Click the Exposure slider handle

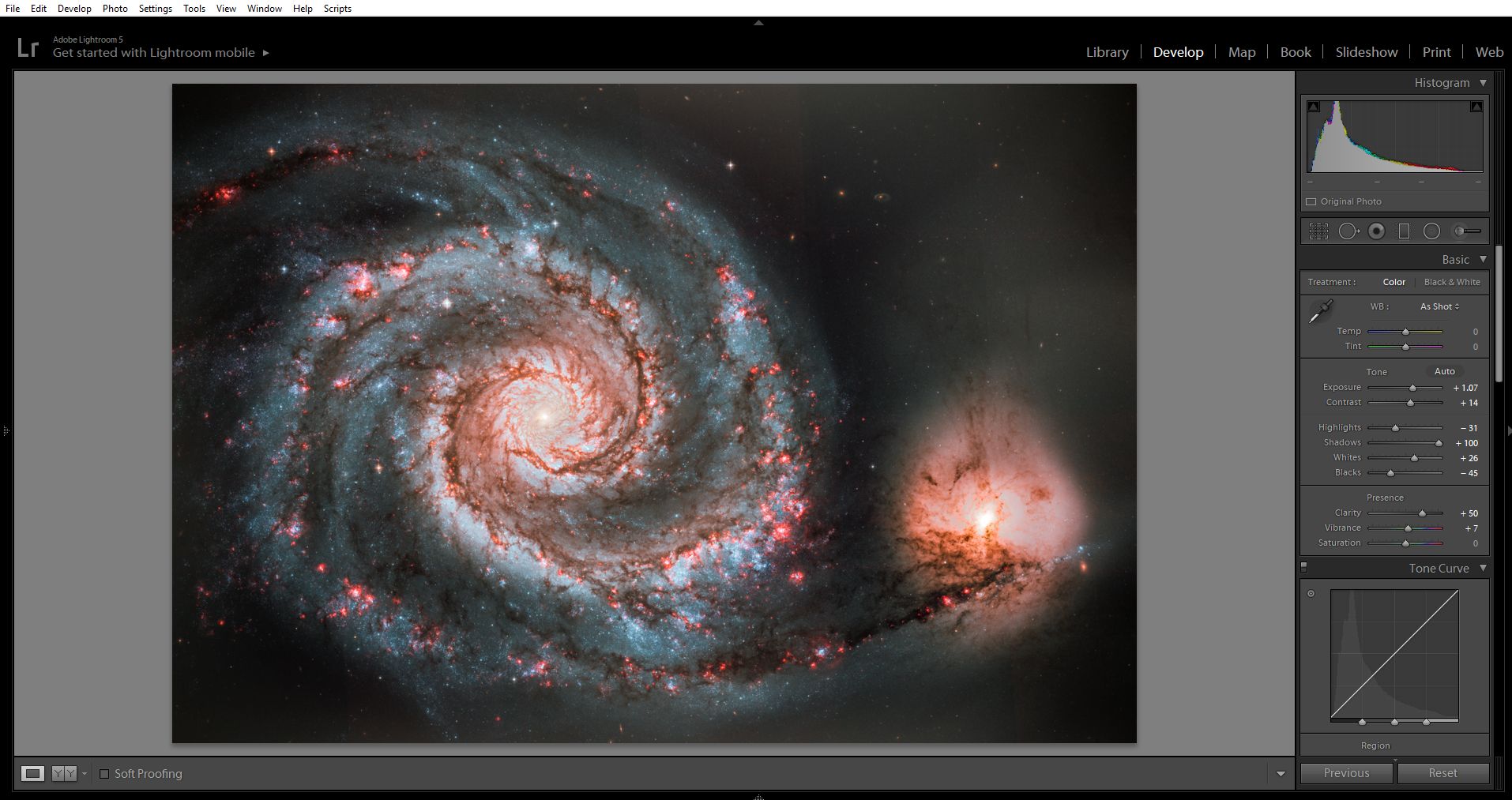click(x=1413, y=388)
